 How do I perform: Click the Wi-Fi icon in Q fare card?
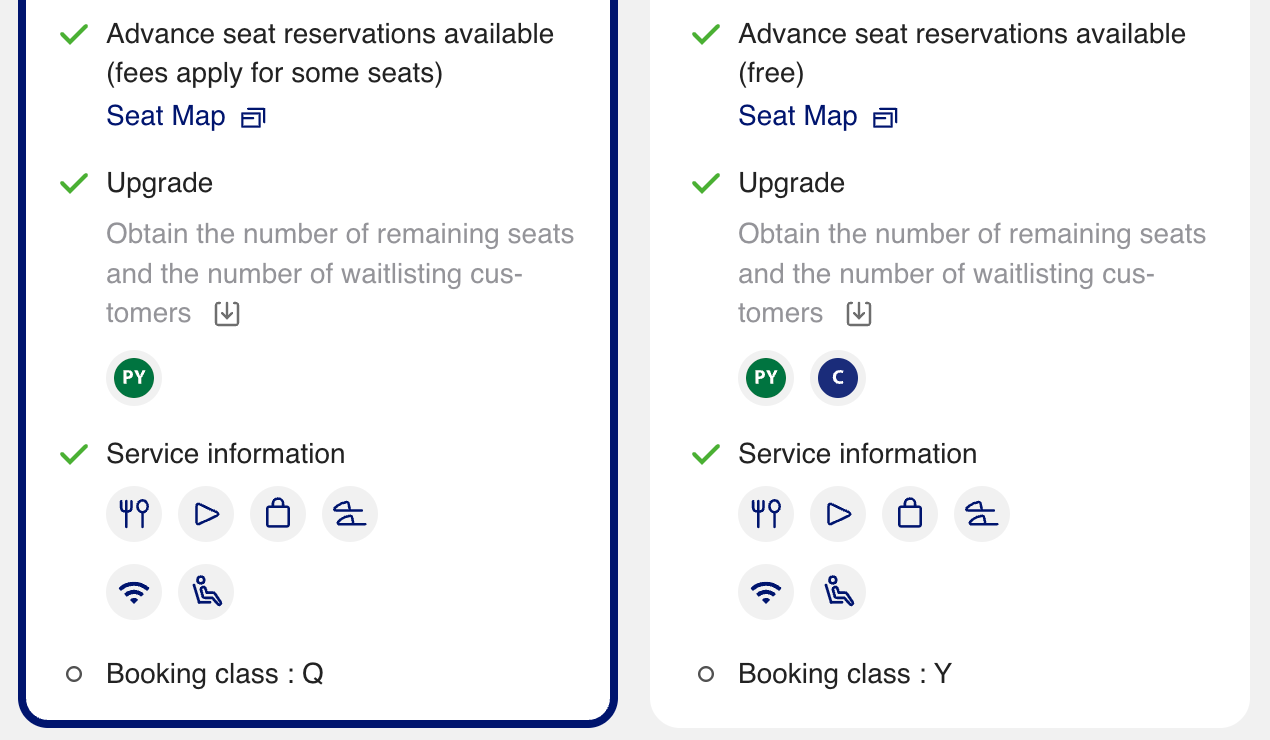(x=134, y=592)
